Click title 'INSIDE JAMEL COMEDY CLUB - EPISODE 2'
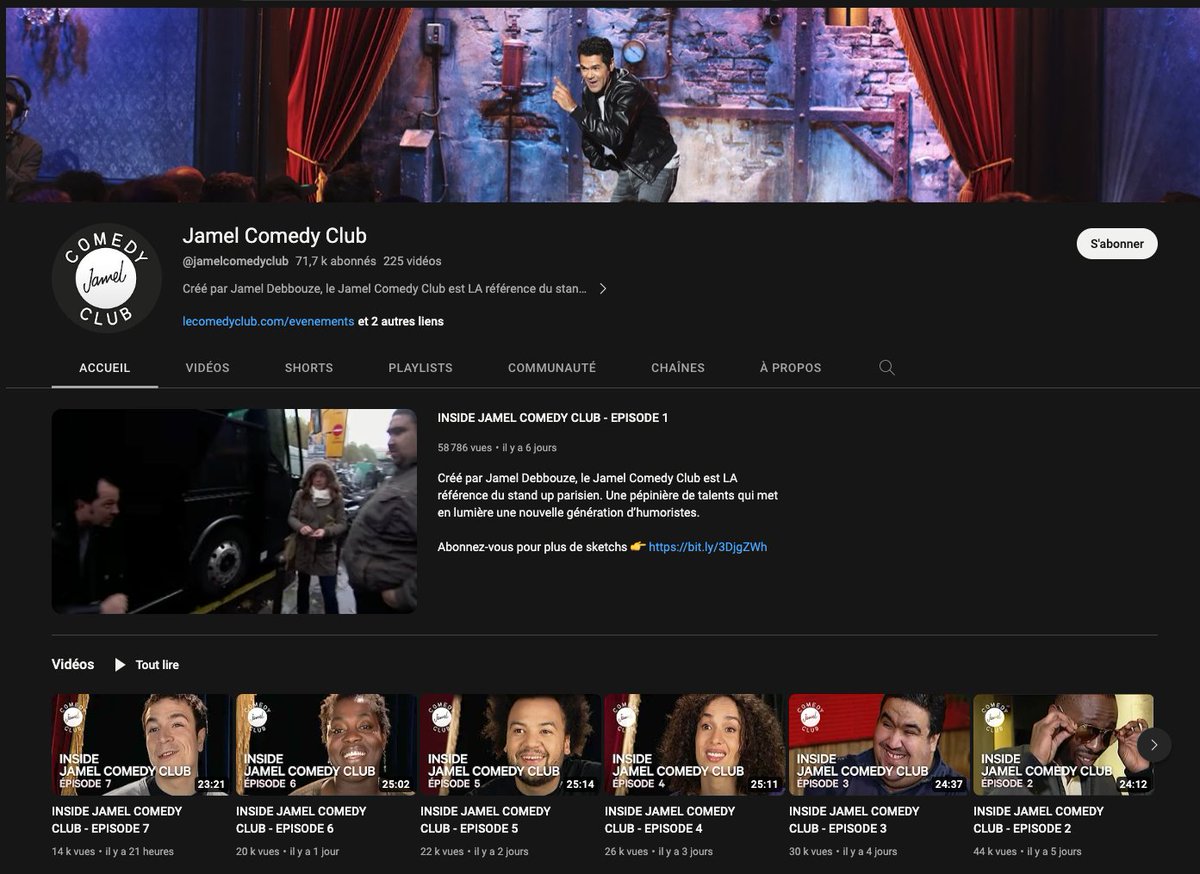This screenshot has height=874, width=1200. tap(1038, 820)
